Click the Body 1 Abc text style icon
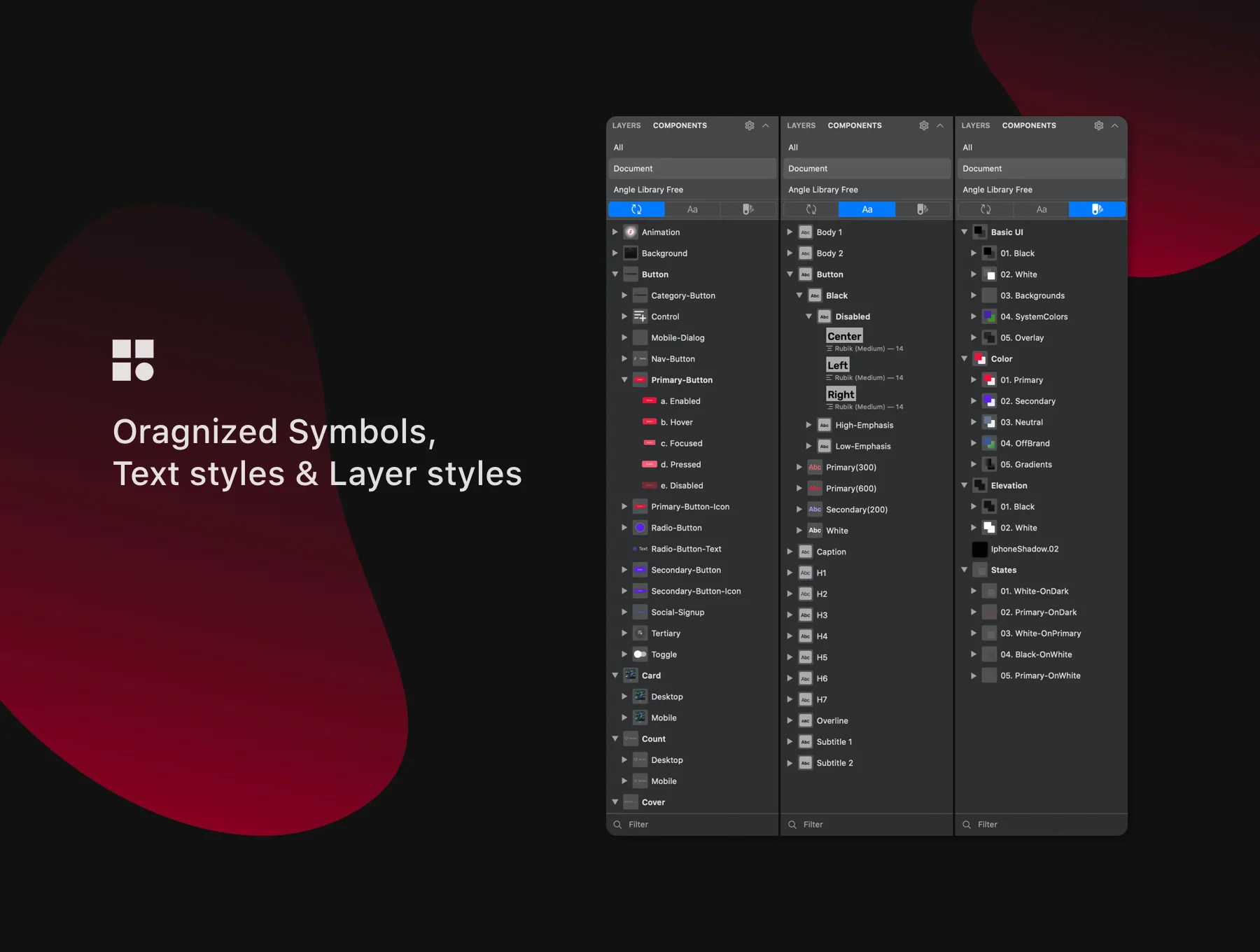Screen dimensions: 1260x952 (806, 232)
